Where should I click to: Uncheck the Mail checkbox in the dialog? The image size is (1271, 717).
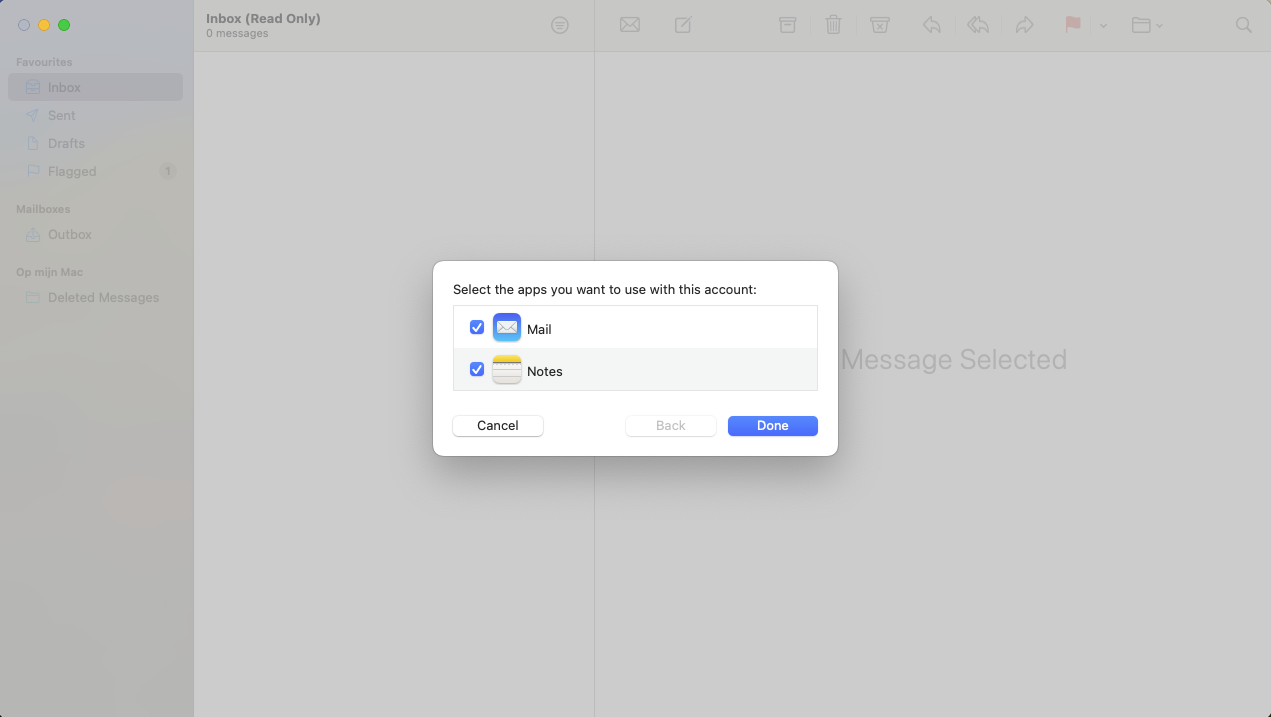(x=477, y=327)
